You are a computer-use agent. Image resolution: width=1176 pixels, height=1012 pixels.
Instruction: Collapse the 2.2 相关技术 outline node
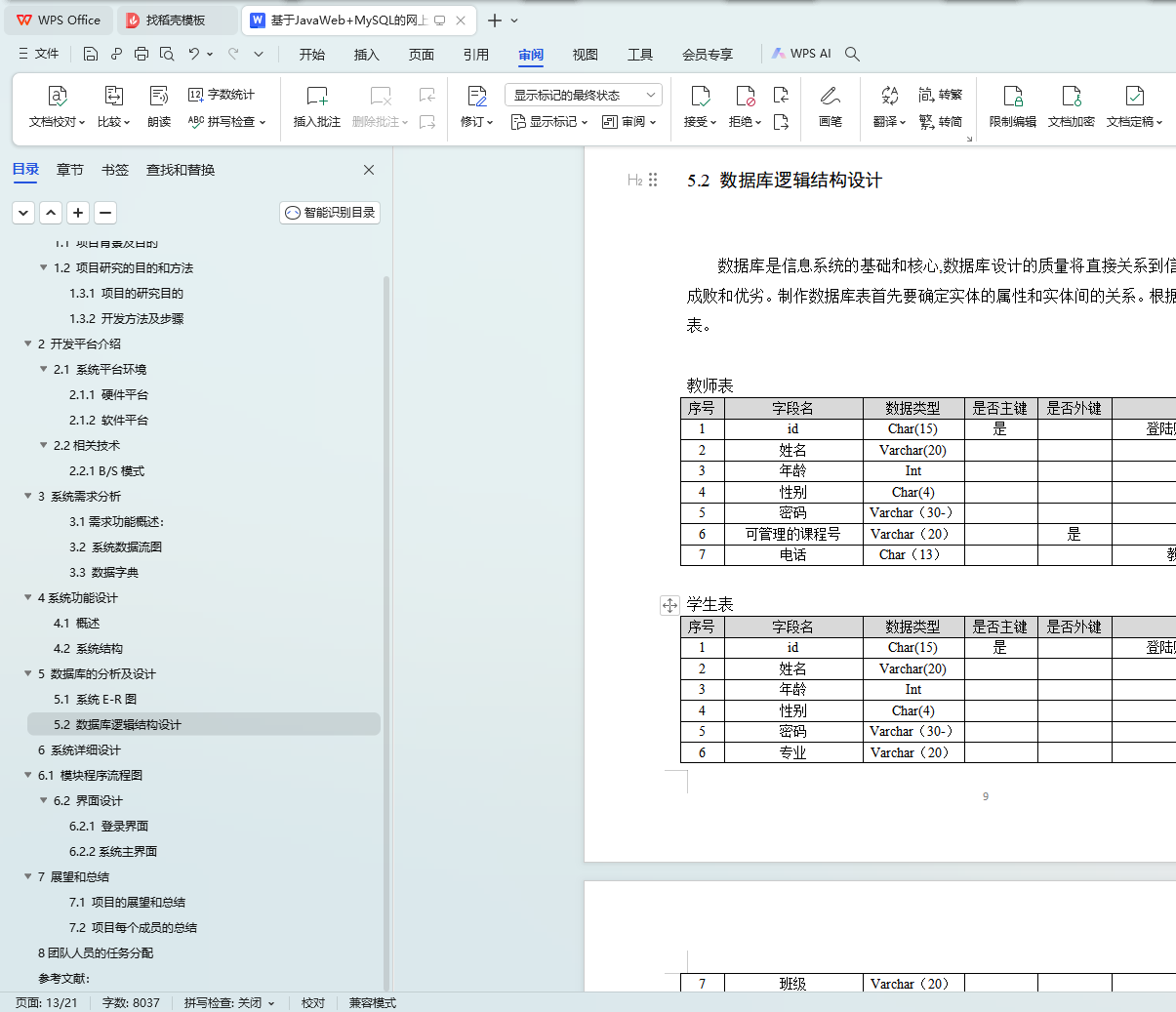[44, 445]
